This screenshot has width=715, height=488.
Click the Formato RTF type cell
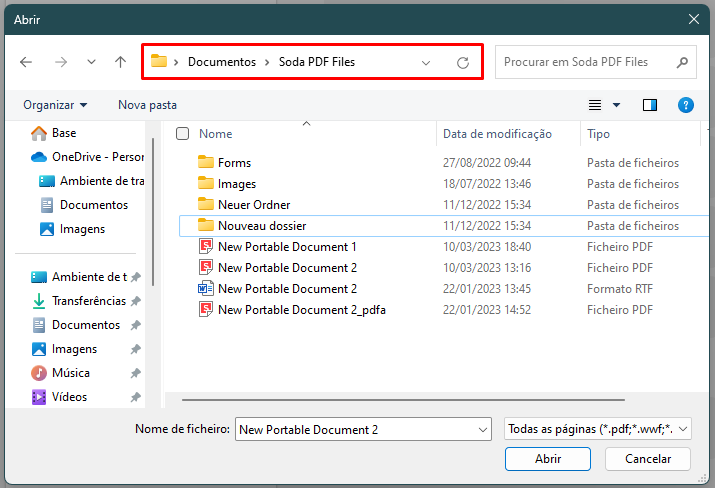click(620, 289)
